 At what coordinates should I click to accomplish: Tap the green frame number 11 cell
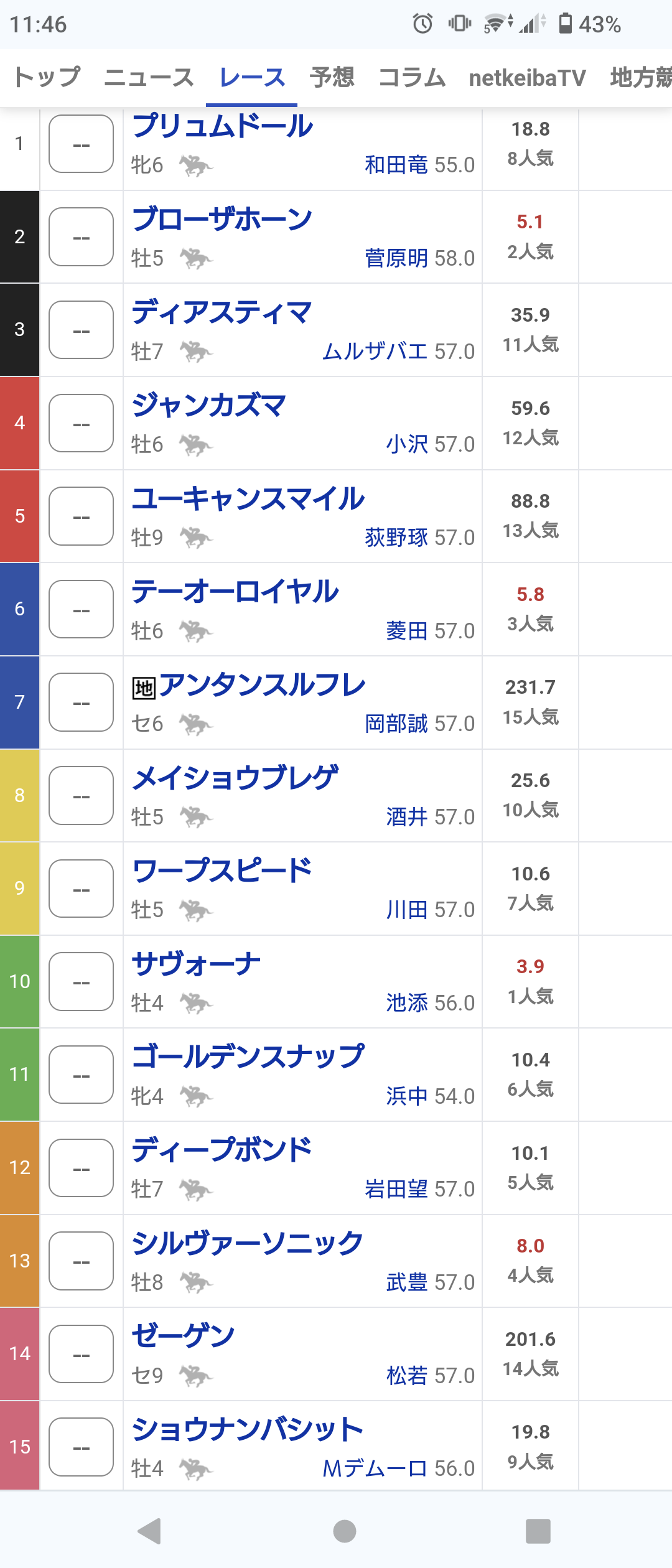click(x=20, y=1075)
